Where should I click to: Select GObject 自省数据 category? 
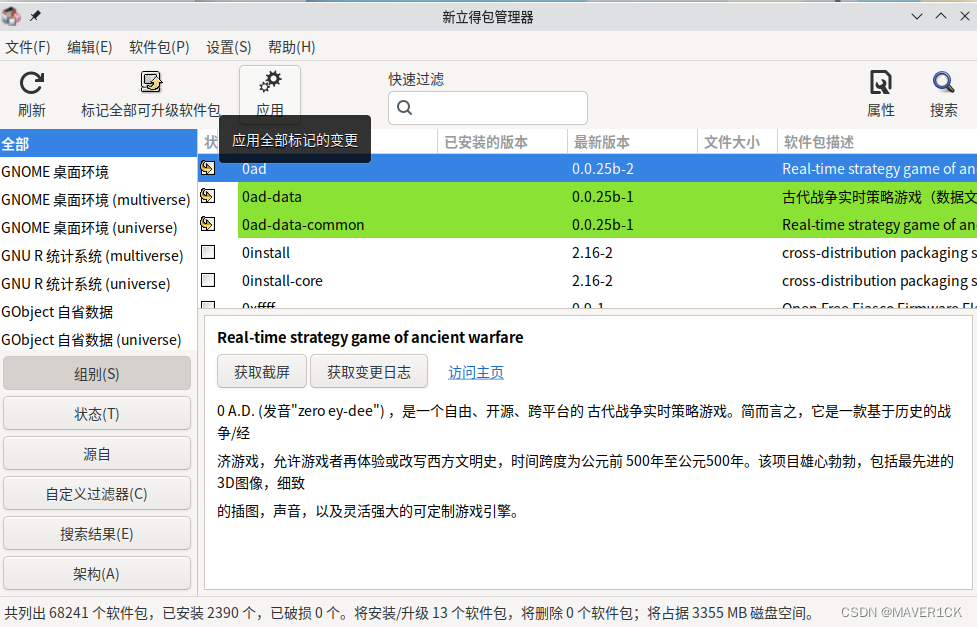pyautogui.click(x=98, y=312)
